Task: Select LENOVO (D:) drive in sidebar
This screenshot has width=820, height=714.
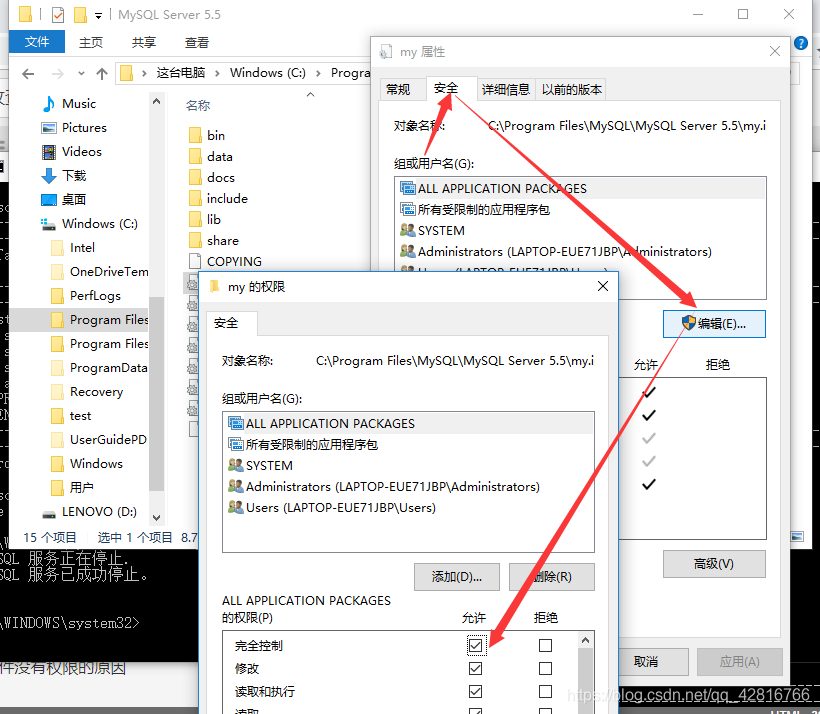Action: pos(89,511)
